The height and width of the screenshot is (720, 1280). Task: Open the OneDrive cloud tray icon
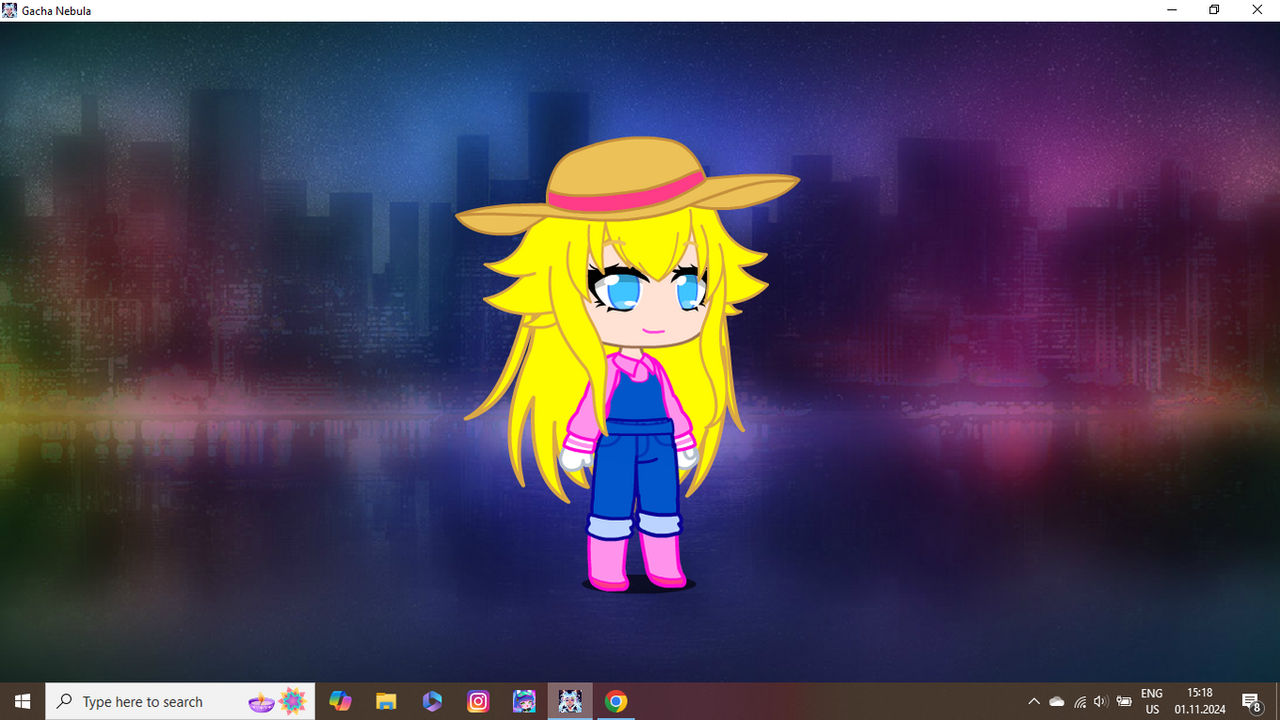pos(1057,702)
